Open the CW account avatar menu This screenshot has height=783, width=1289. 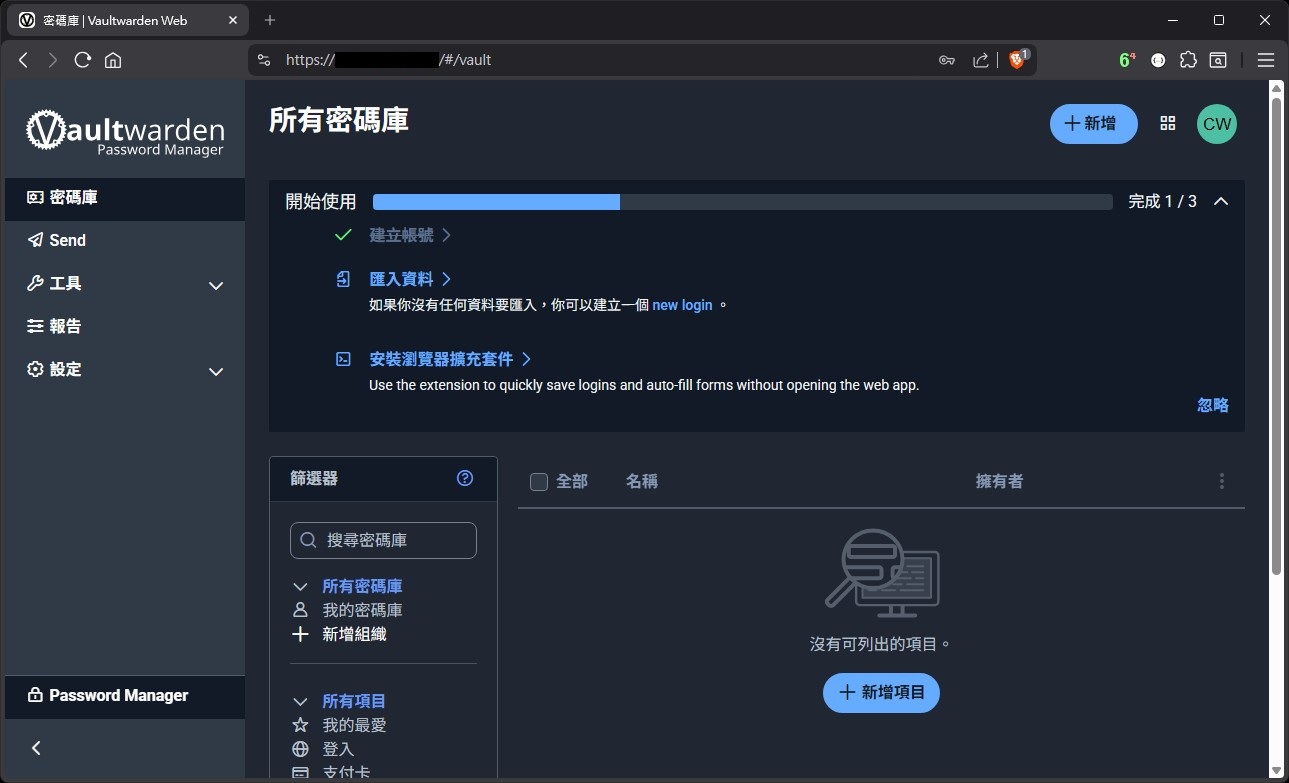pyautogui.click(x=1217, y=124)
